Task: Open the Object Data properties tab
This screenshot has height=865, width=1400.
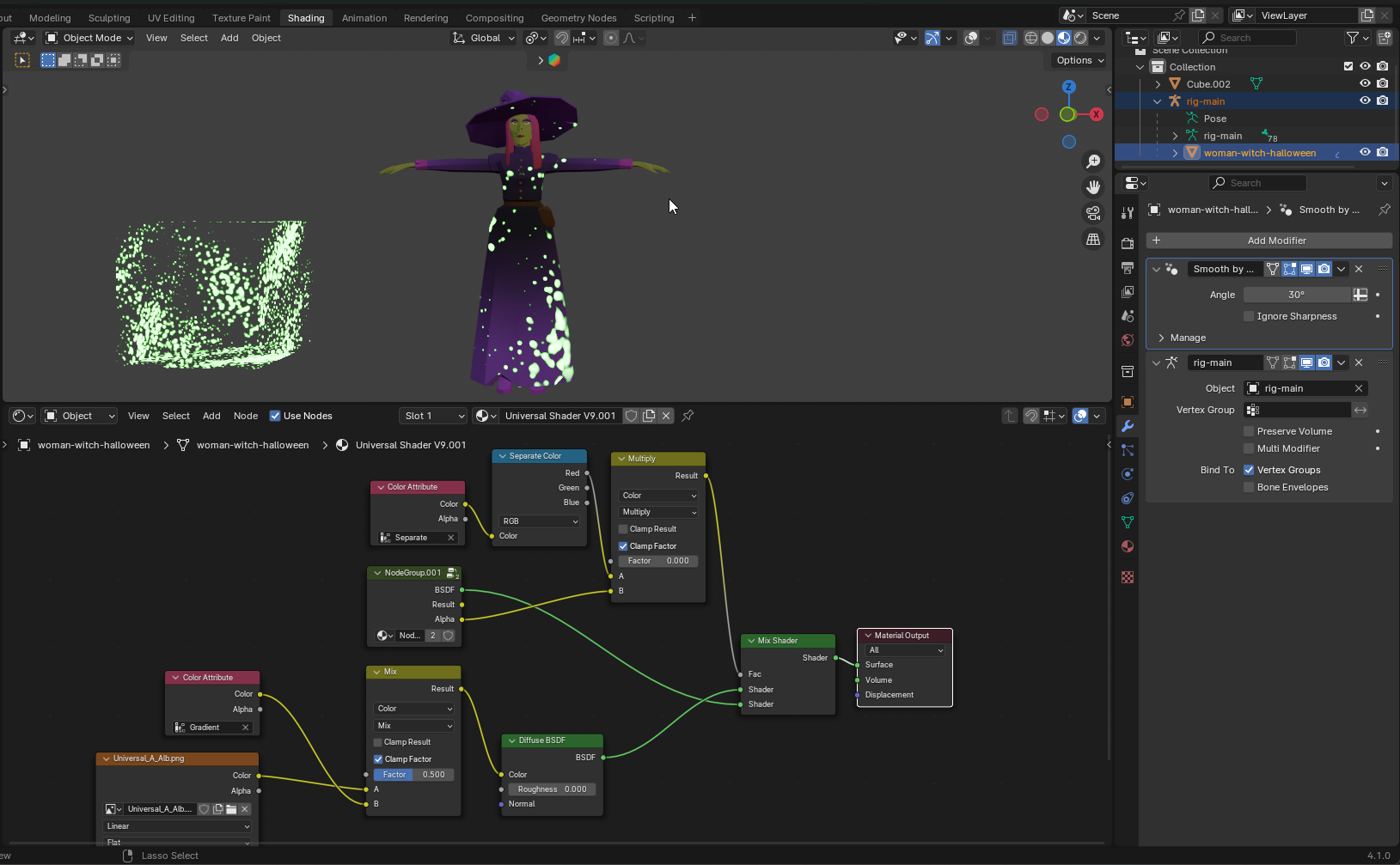Action: pyautogui.click(x=1128, y=522)
